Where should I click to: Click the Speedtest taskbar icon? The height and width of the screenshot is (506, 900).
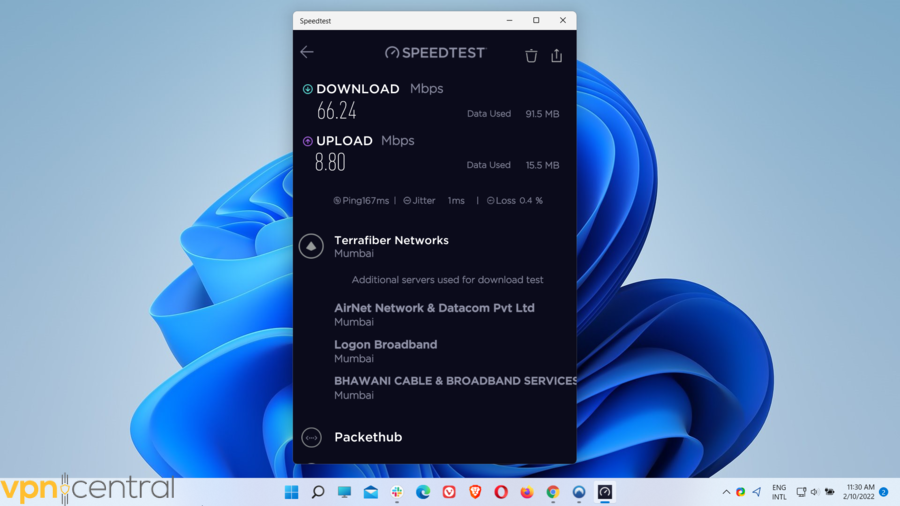(605, 492)
